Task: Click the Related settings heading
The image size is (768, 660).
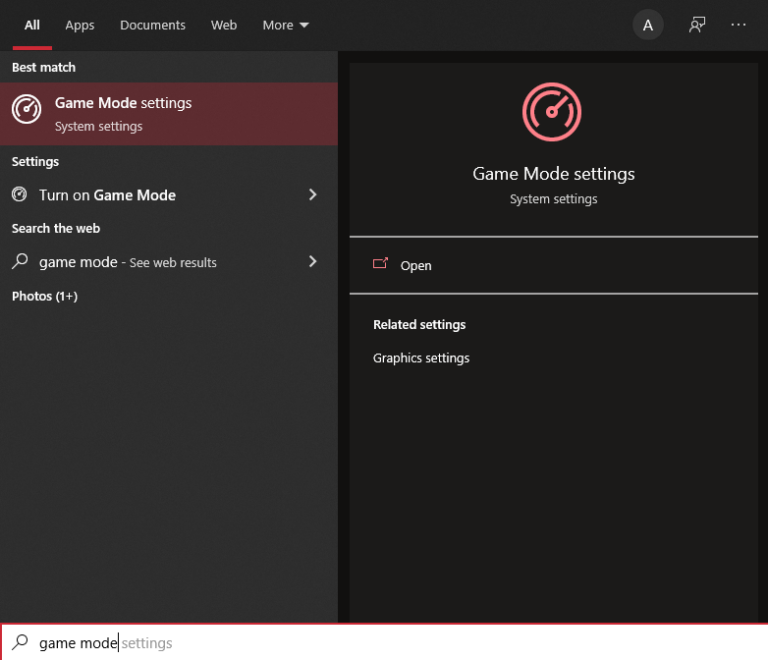Action: [x=419, y=325]
